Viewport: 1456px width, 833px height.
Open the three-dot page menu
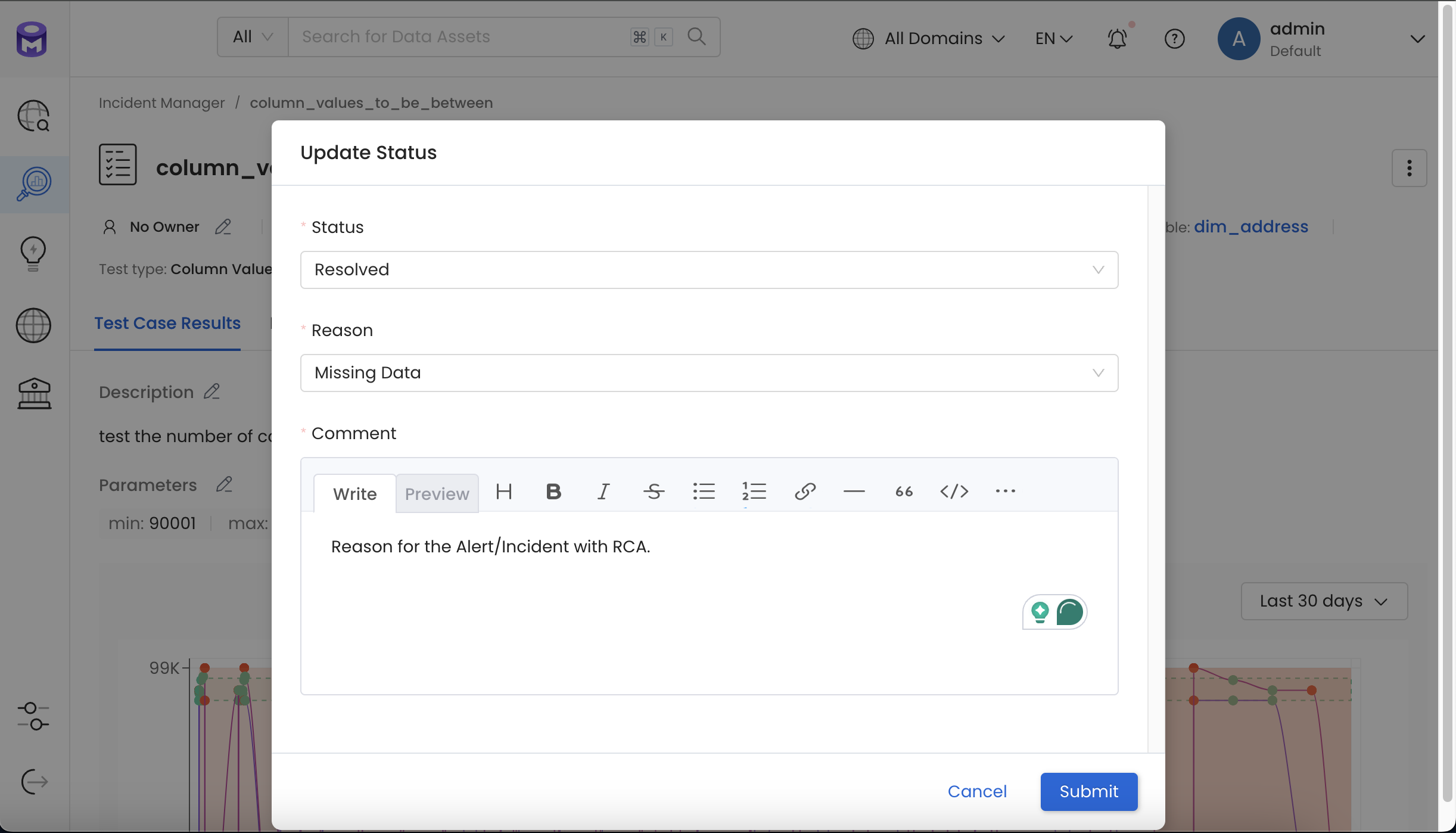click(1409, 168)
